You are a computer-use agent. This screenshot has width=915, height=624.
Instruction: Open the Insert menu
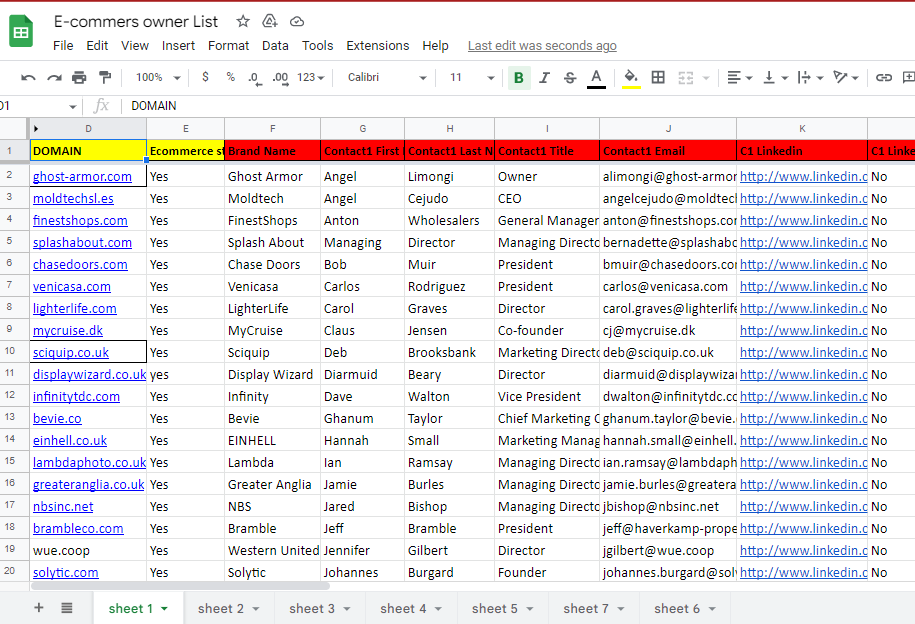179,46
